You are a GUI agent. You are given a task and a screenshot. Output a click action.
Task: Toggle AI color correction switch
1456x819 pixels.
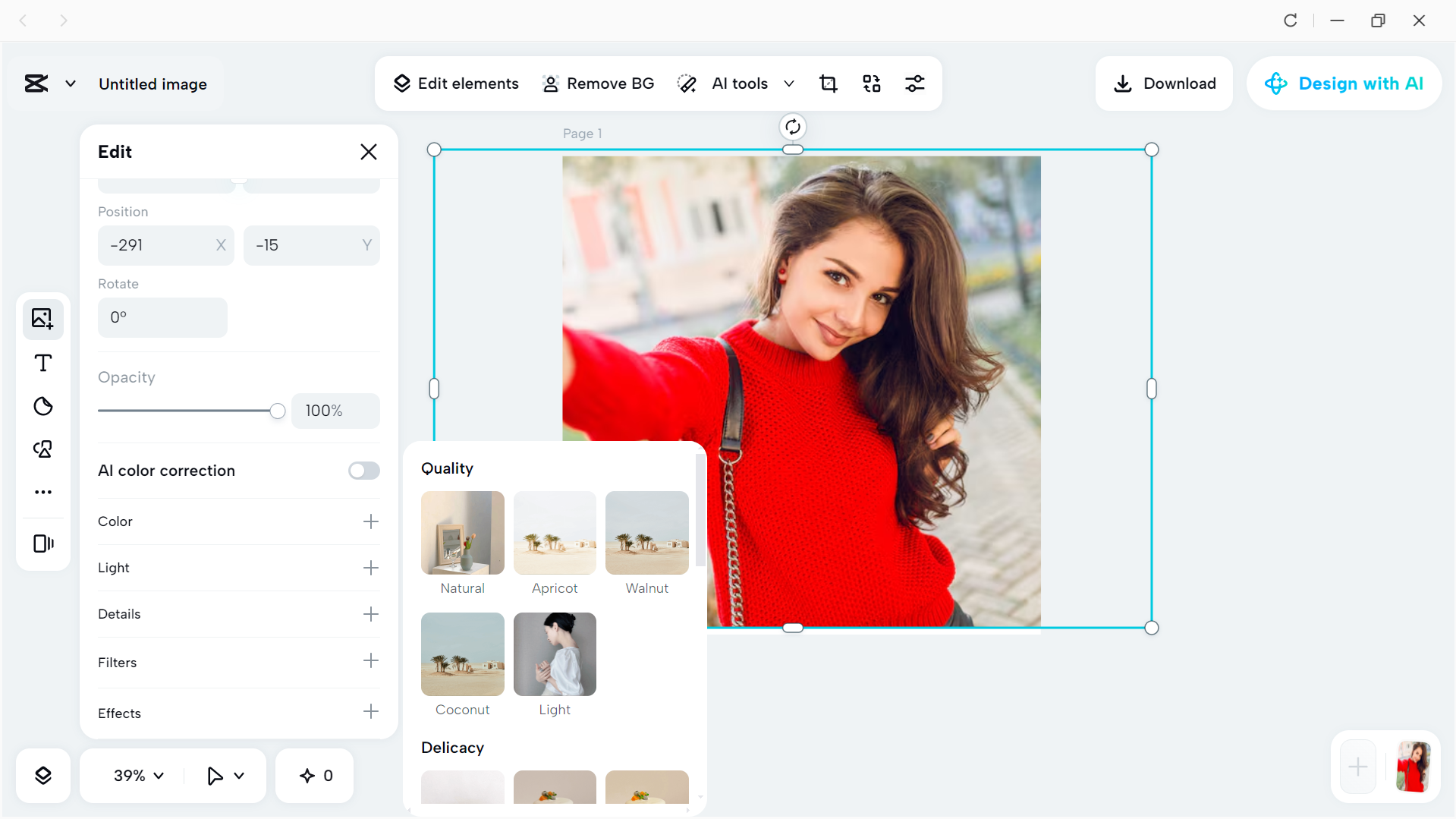[363, 471]
